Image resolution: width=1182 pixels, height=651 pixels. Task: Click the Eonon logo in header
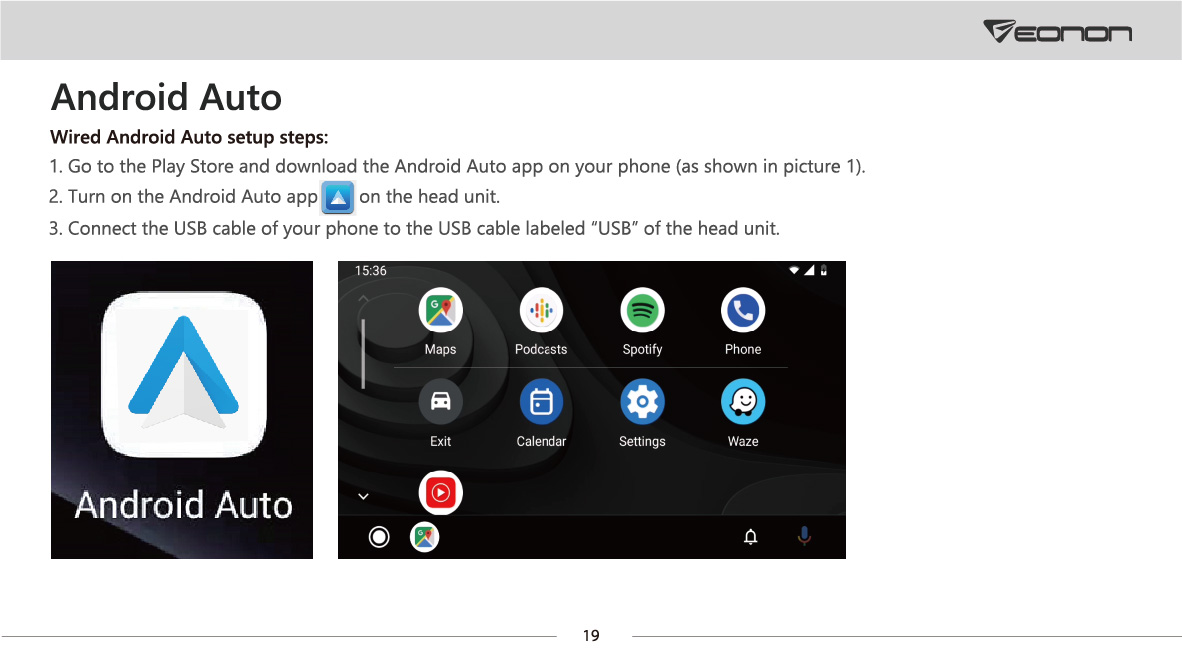(x=1058, y=32)
